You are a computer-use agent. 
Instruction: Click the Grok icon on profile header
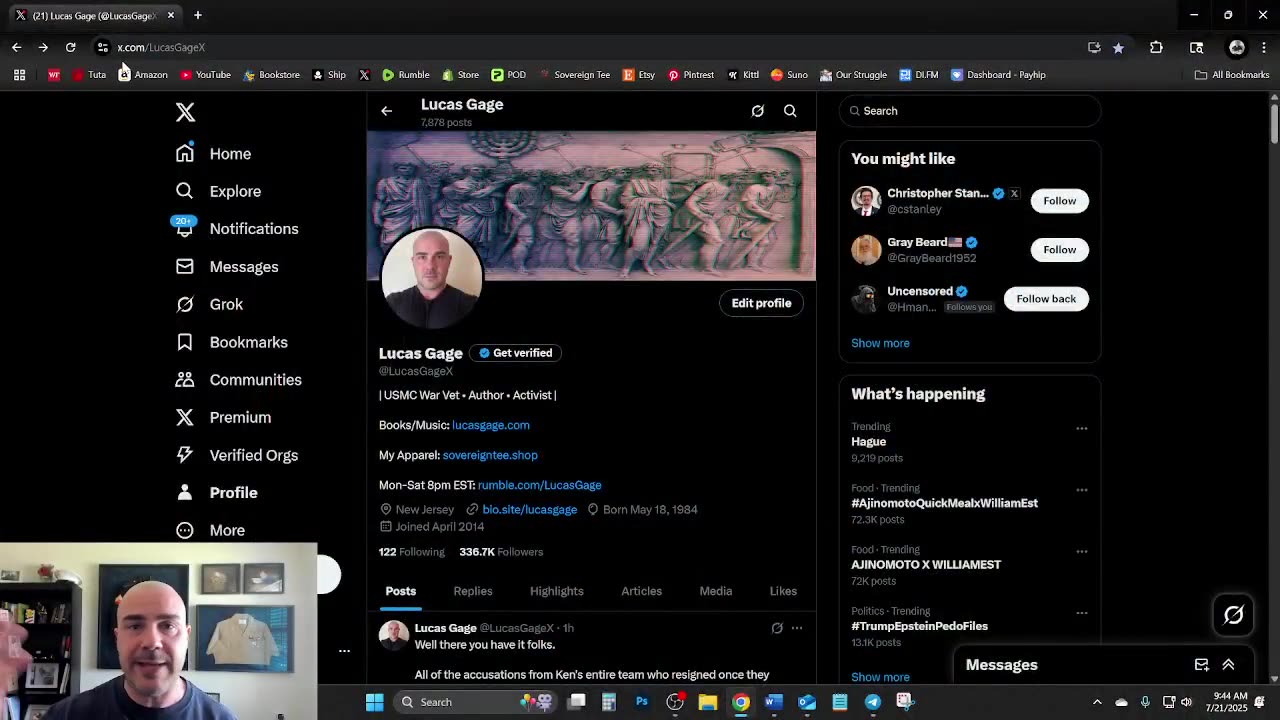(x=758, y=111)
